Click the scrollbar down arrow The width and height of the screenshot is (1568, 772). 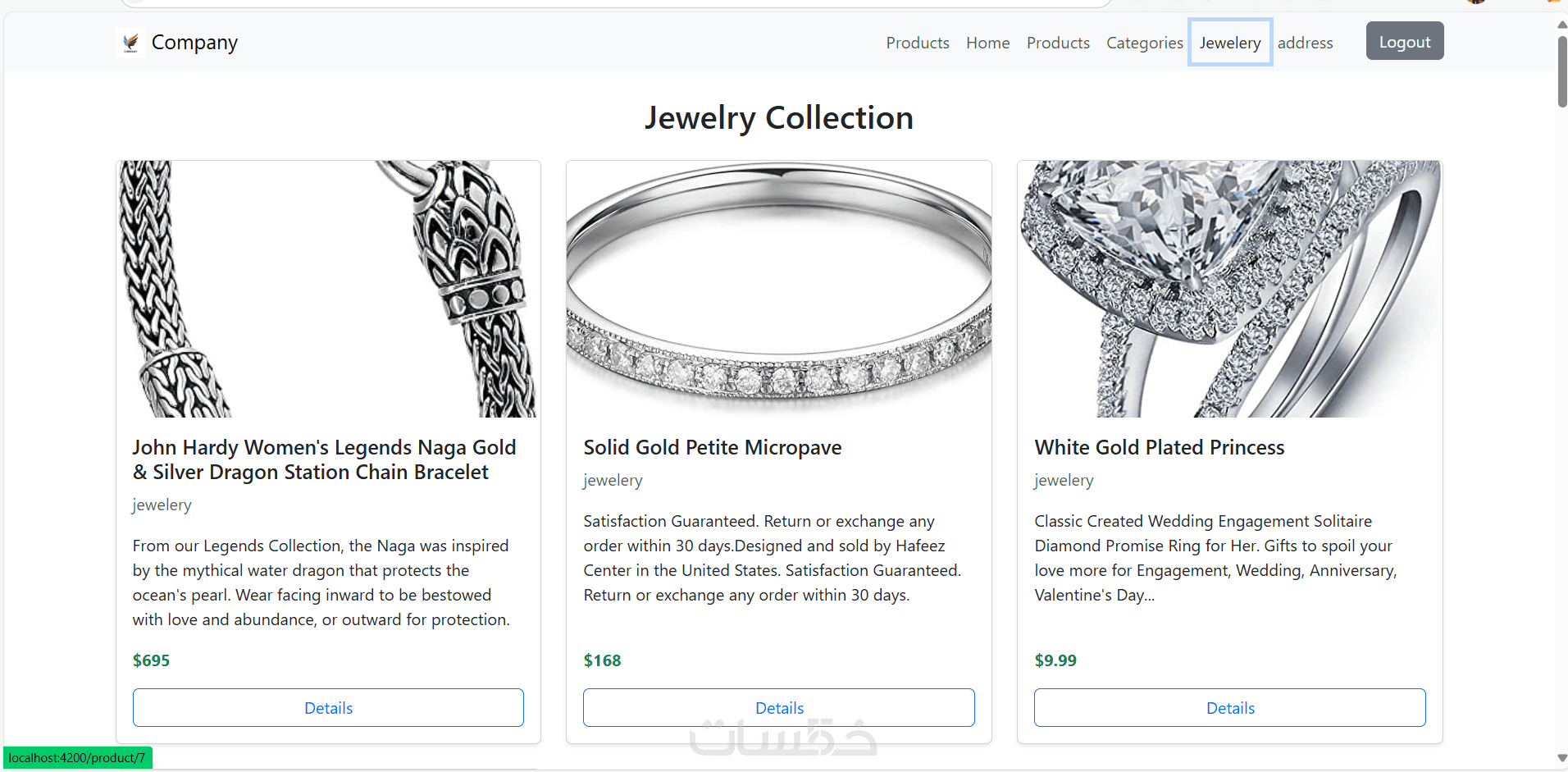(x=1561, y=758)
